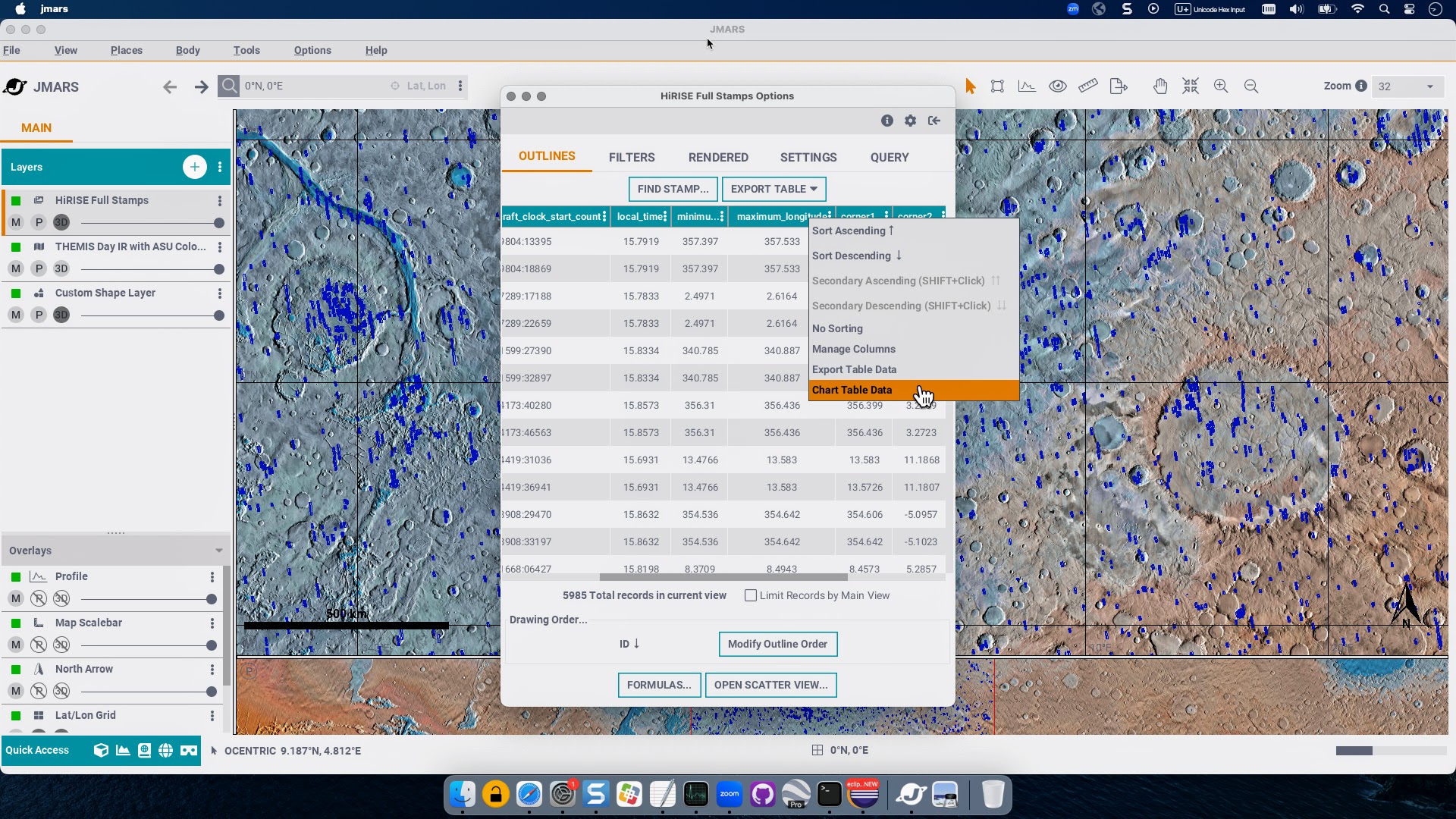Open local_time column header menu

665,217
